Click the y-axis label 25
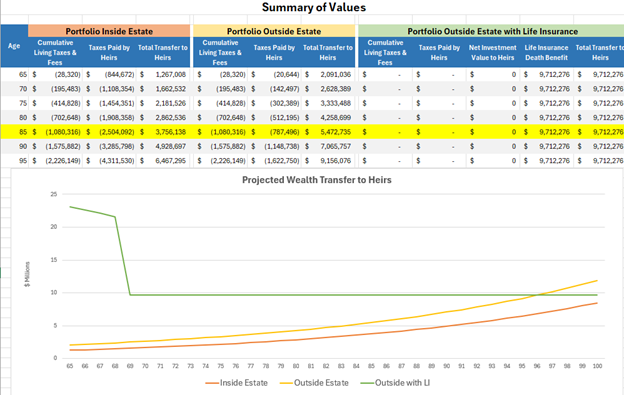This screenshot has width=624, height=395. coord(54,194)
